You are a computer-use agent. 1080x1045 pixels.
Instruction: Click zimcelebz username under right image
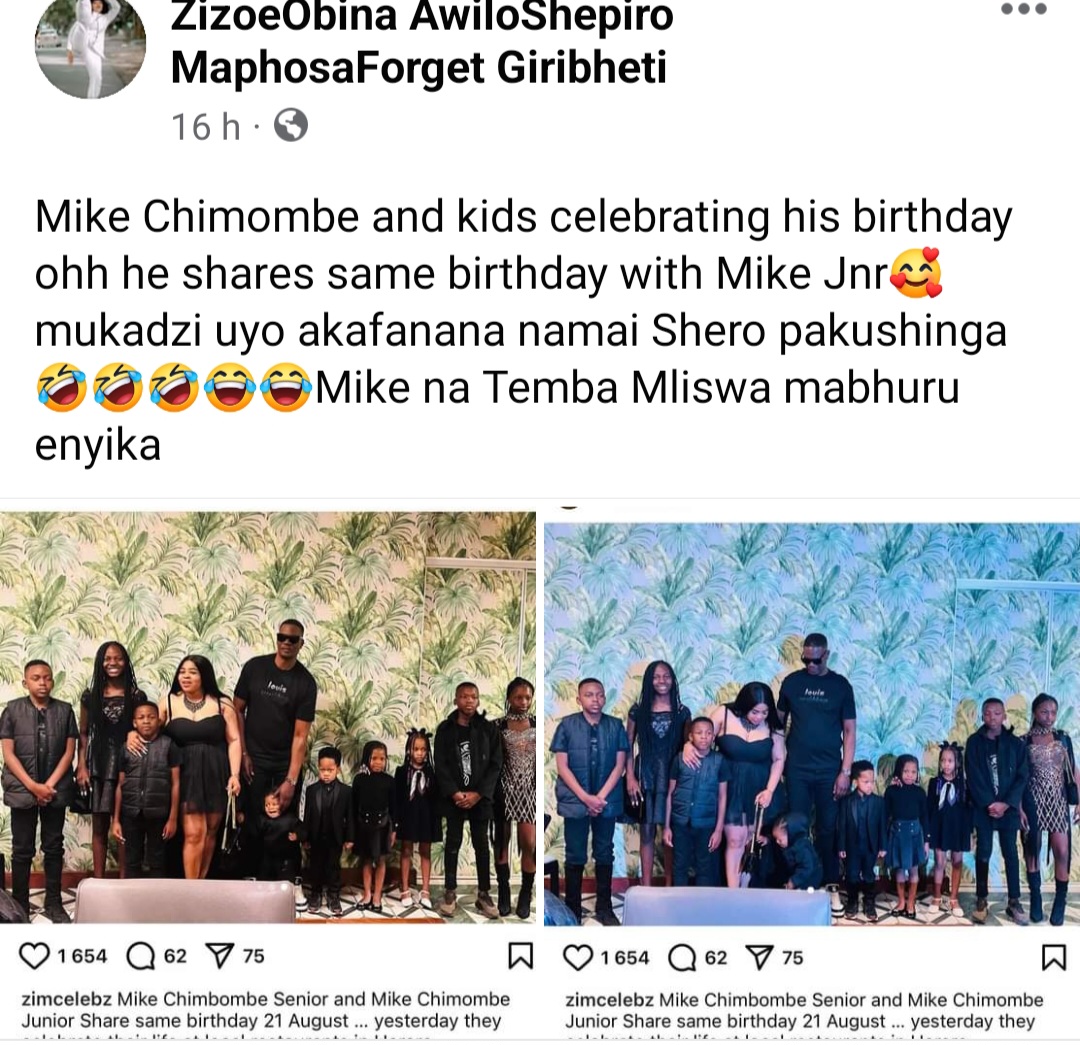click(610, 1000)
